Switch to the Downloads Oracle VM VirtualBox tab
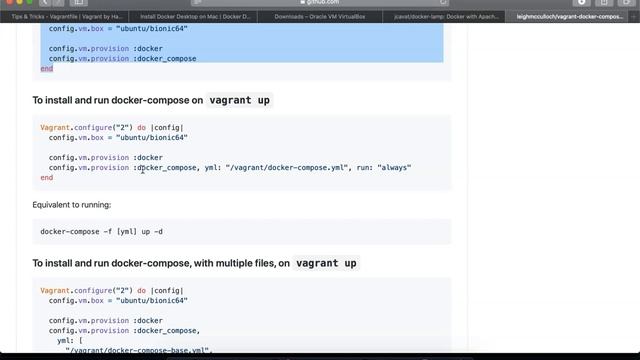 tap(320, 17)
